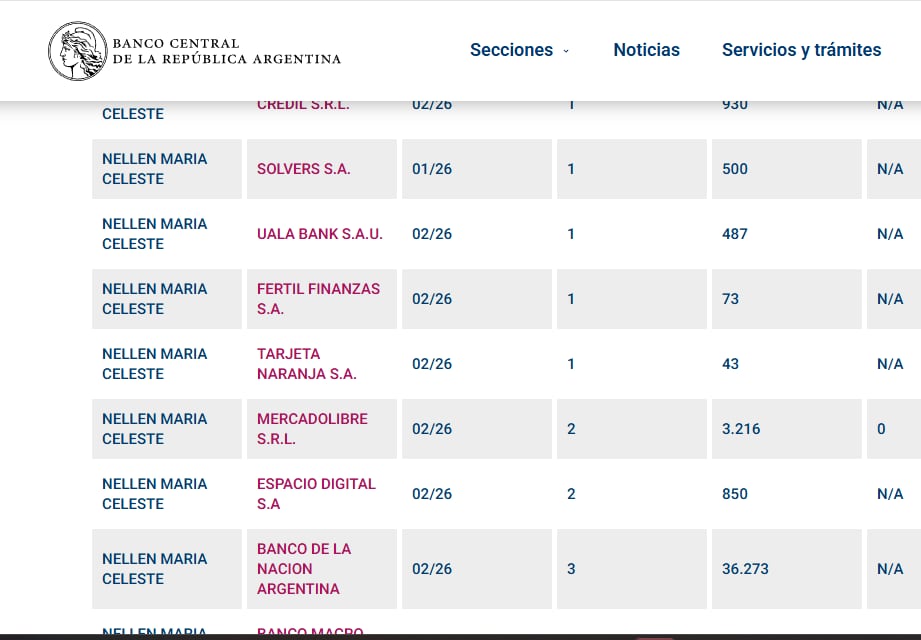The image size is (921, 640).
Task: Click BANCO DE LA NACION ARGENTINA link
Action: point(304,568)
